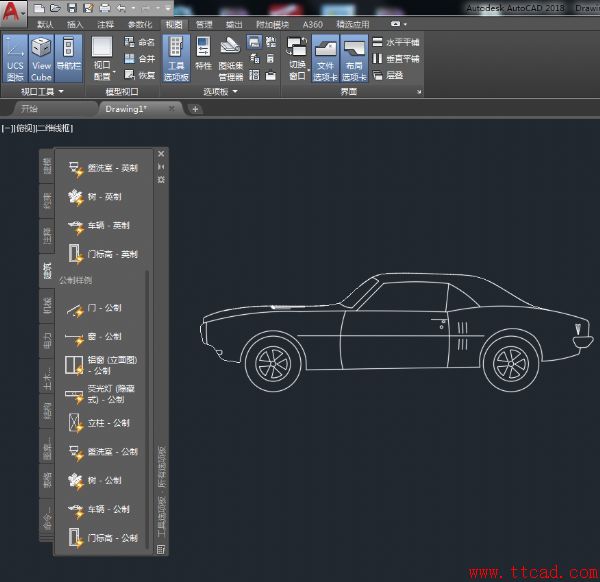Insert the 盥洗室 - 英制 tool from the palette
This screenshot has width=600, height=582.
103,168
